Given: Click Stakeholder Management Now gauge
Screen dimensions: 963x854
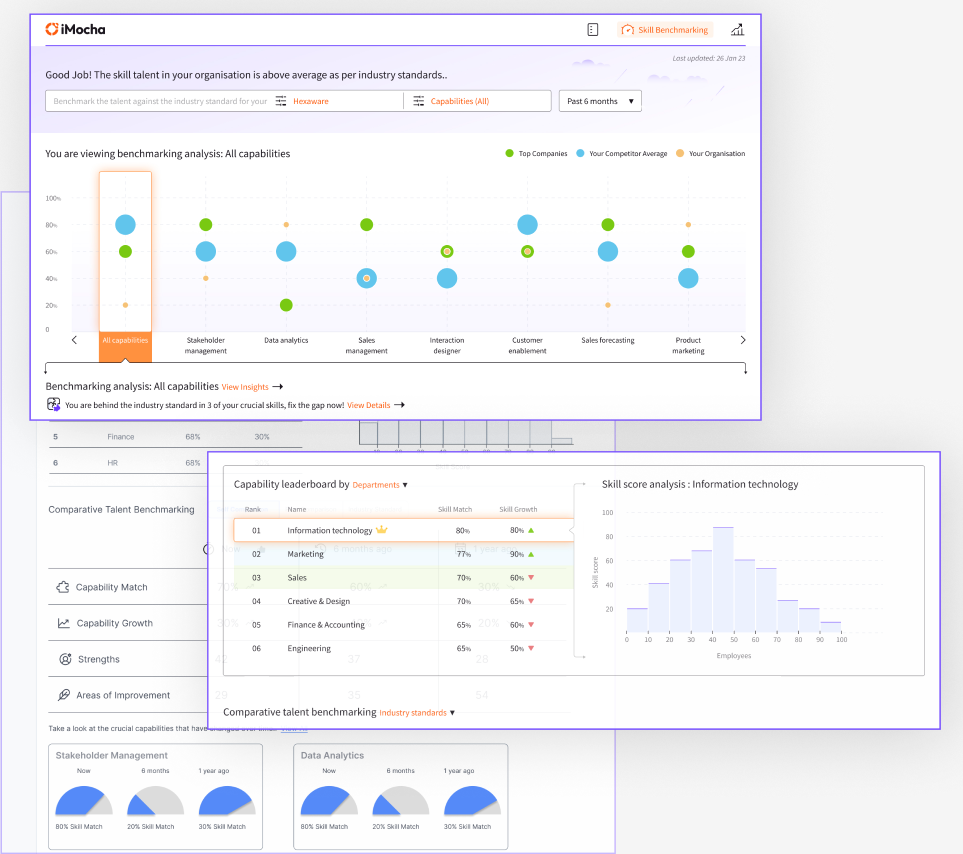Looking at the screenshot, I should coord(84,800).
